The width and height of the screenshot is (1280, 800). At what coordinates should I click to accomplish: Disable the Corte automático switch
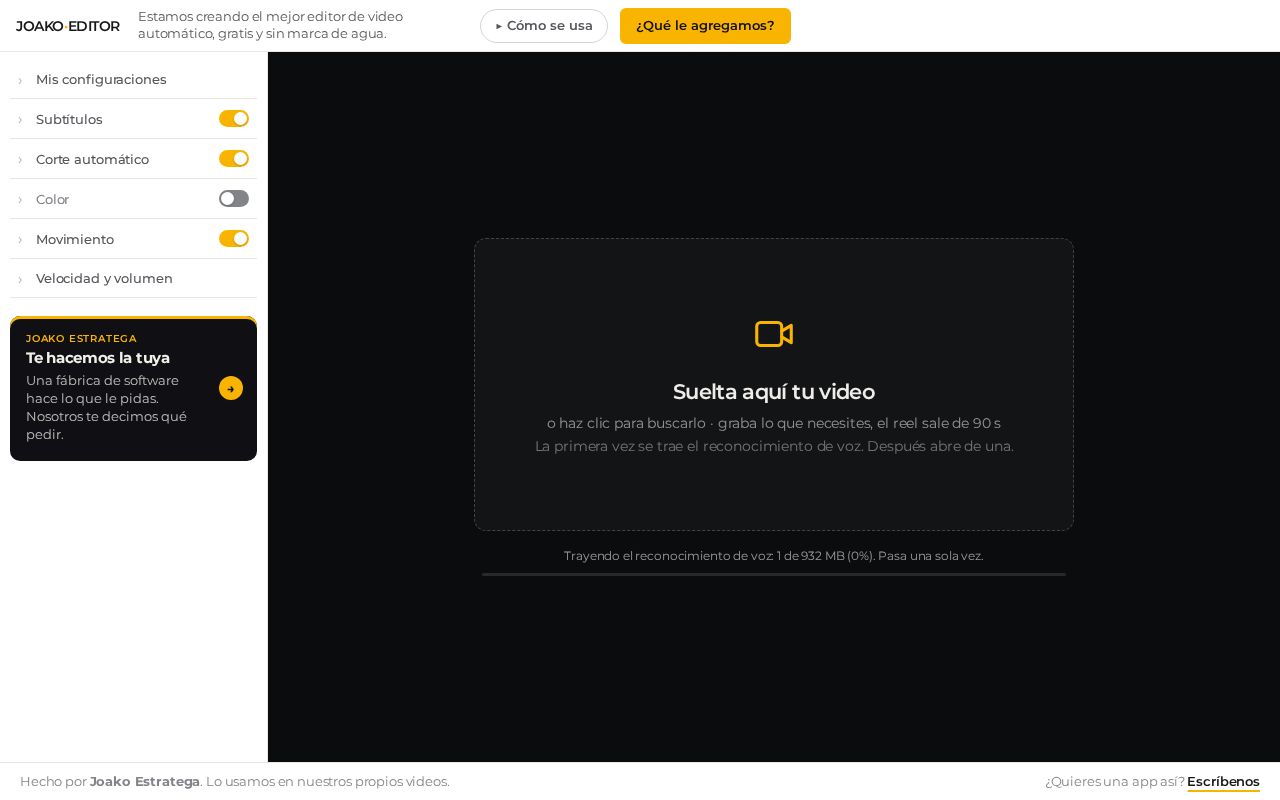pyautogui.click(x=234, y=159)
